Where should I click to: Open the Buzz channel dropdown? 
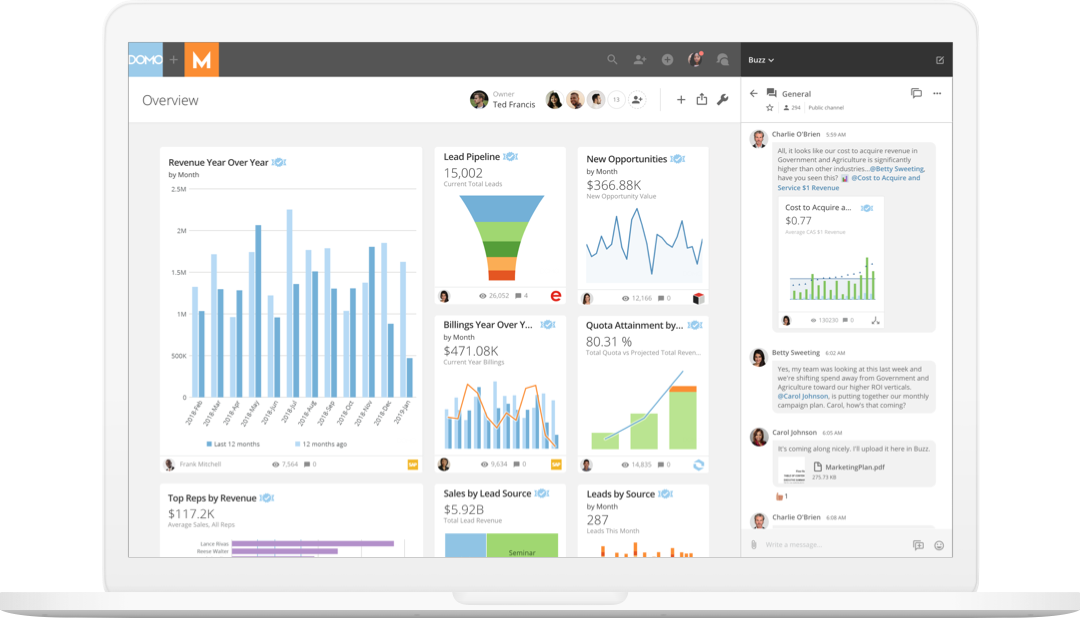[761, 59]
